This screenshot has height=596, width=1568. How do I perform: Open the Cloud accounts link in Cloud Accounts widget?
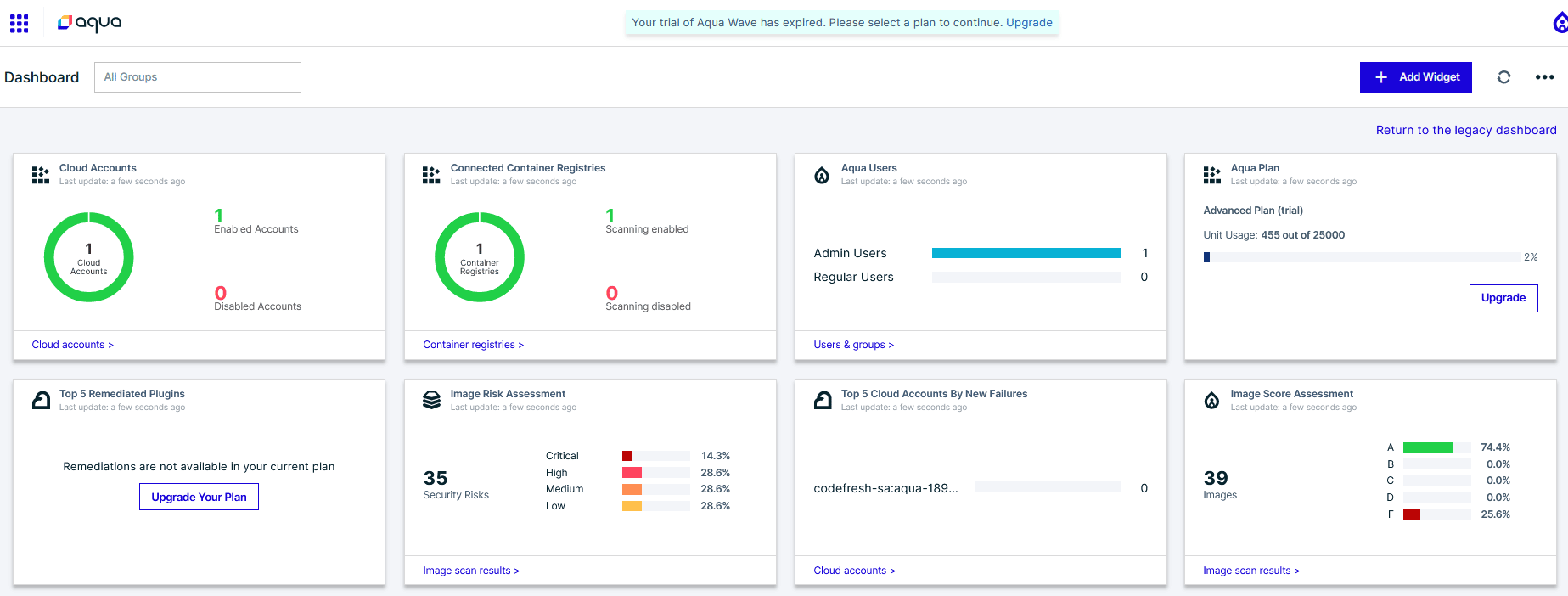(x=73, y=345)
